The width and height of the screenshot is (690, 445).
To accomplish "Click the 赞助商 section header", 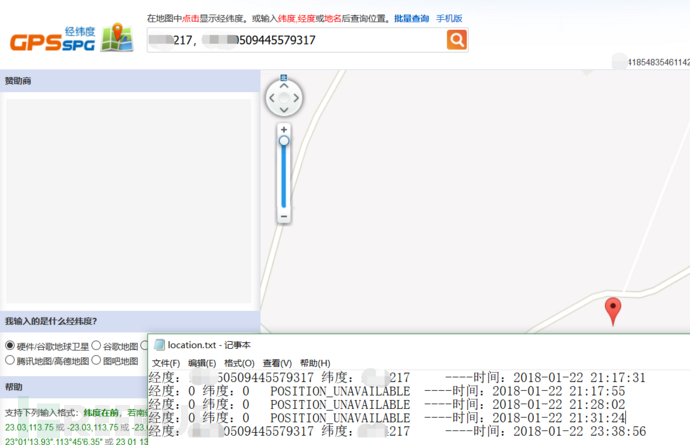I will tap(130, 81).
